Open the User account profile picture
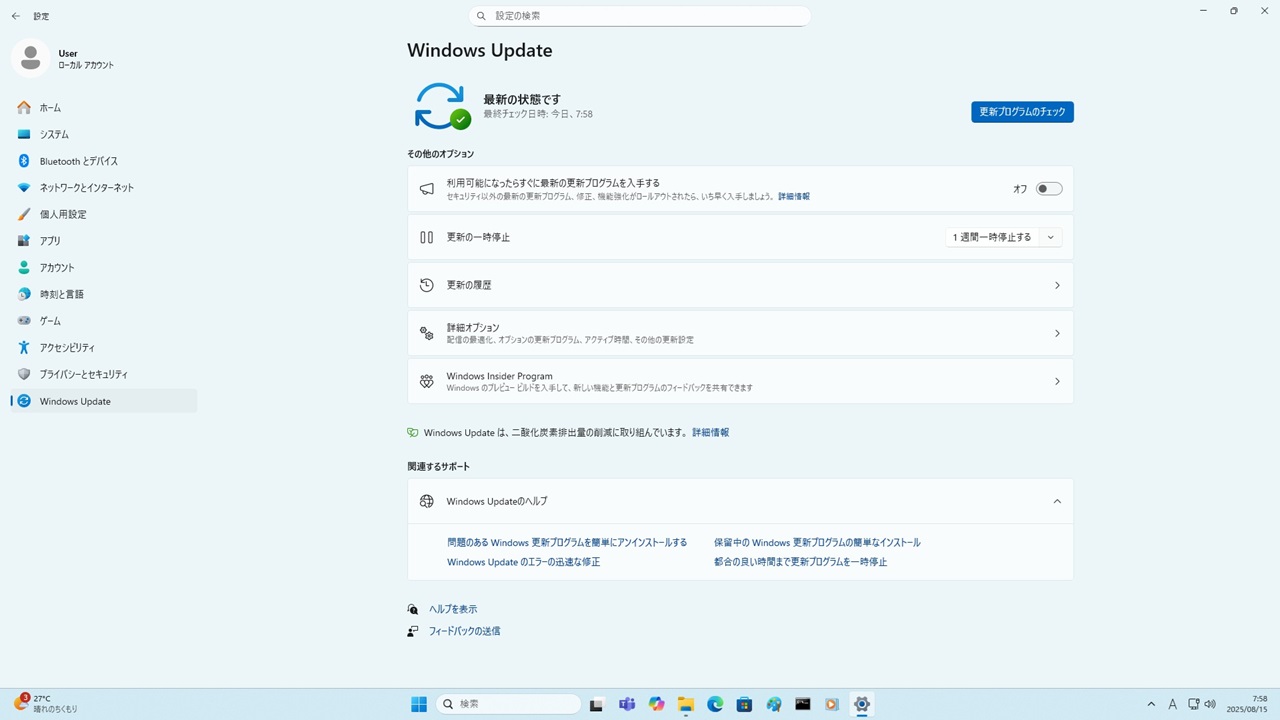 click(31, 58)
